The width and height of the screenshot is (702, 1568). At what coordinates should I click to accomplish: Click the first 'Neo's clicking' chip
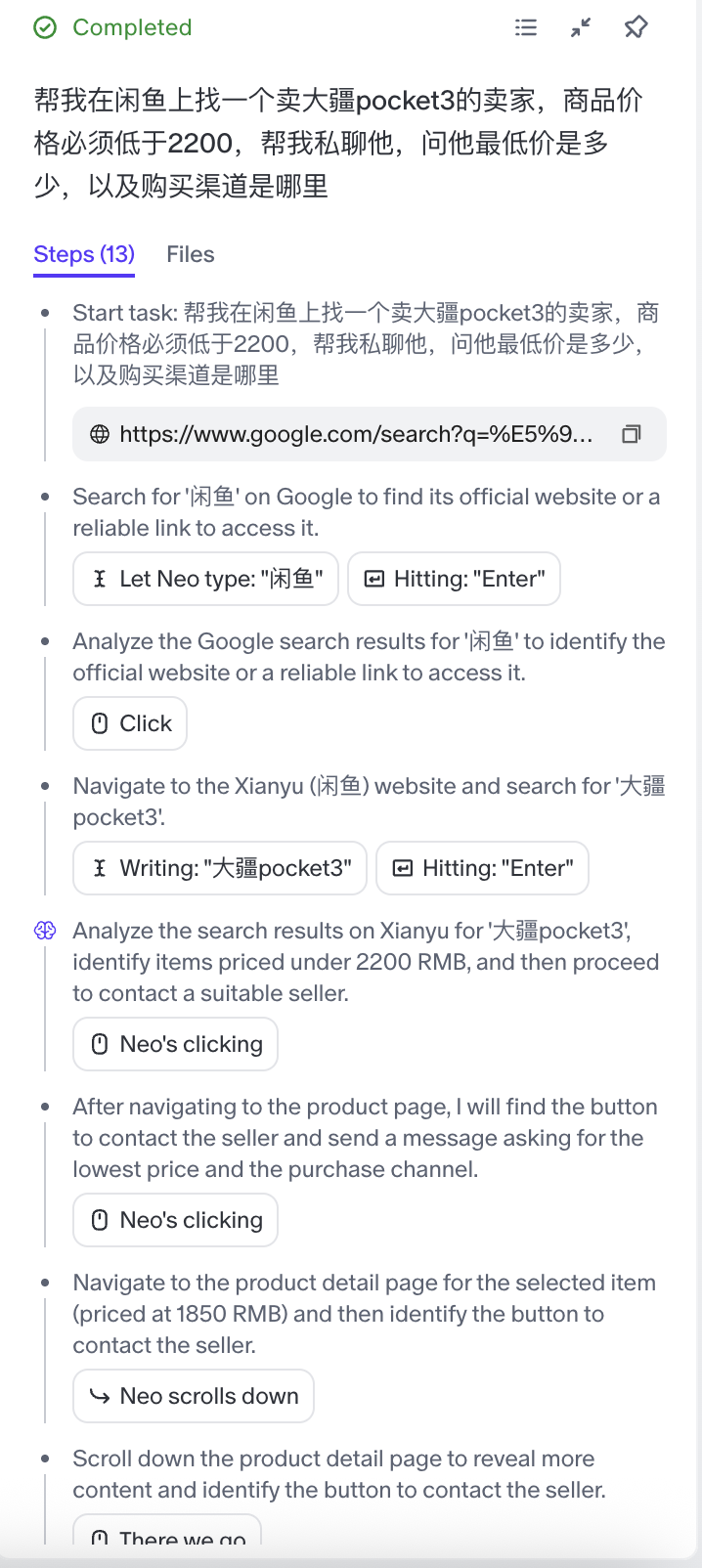tap(176, 1044)
